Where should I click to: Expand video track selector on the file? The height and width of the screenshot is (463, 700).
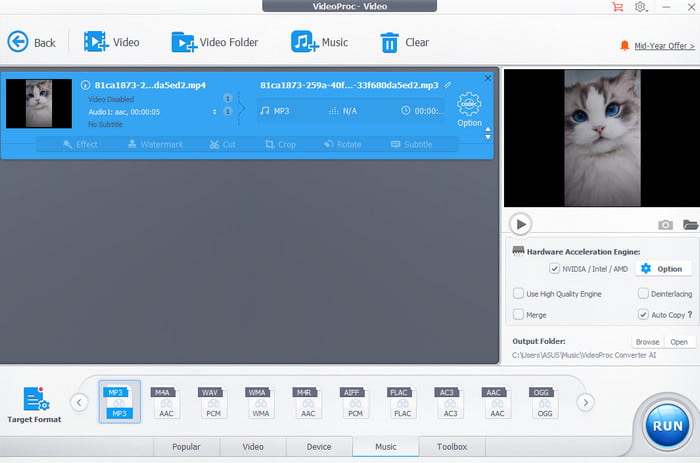tap(227, 98)
